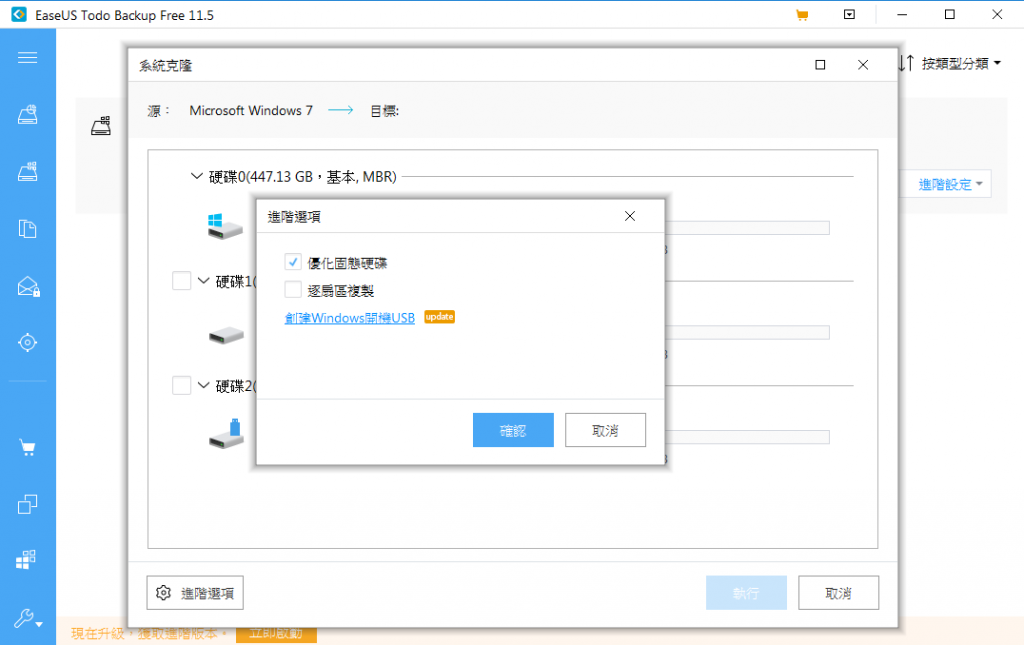Enable 逐扇區複製 checkbox
Image resolution: width=1024 pixels, height=645 pixels.
coord(293,290)
